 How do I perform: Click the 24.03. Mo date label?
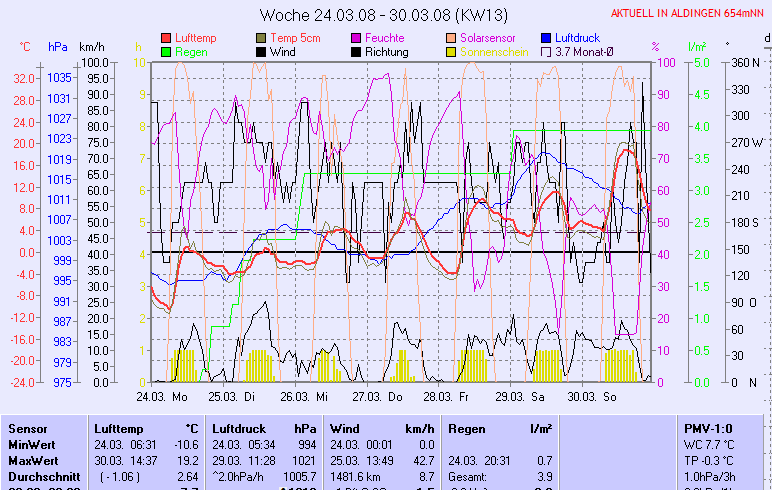[161, 396]
